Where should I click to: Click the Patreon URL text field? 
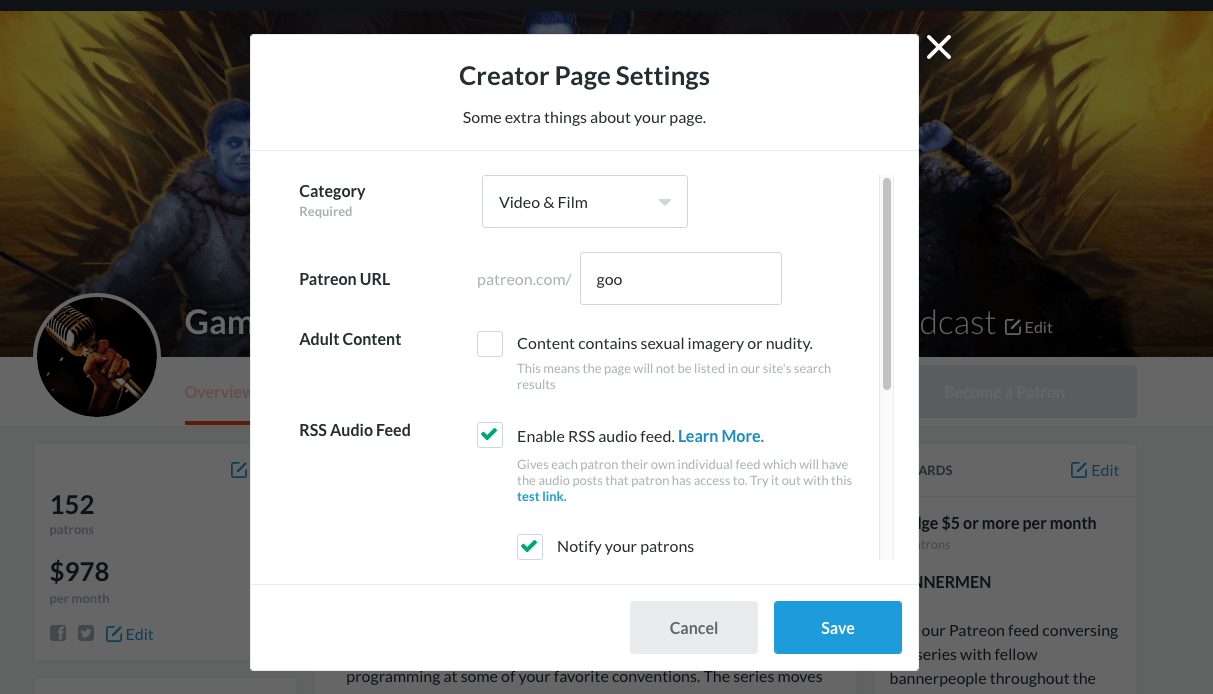tap(680, 279)
